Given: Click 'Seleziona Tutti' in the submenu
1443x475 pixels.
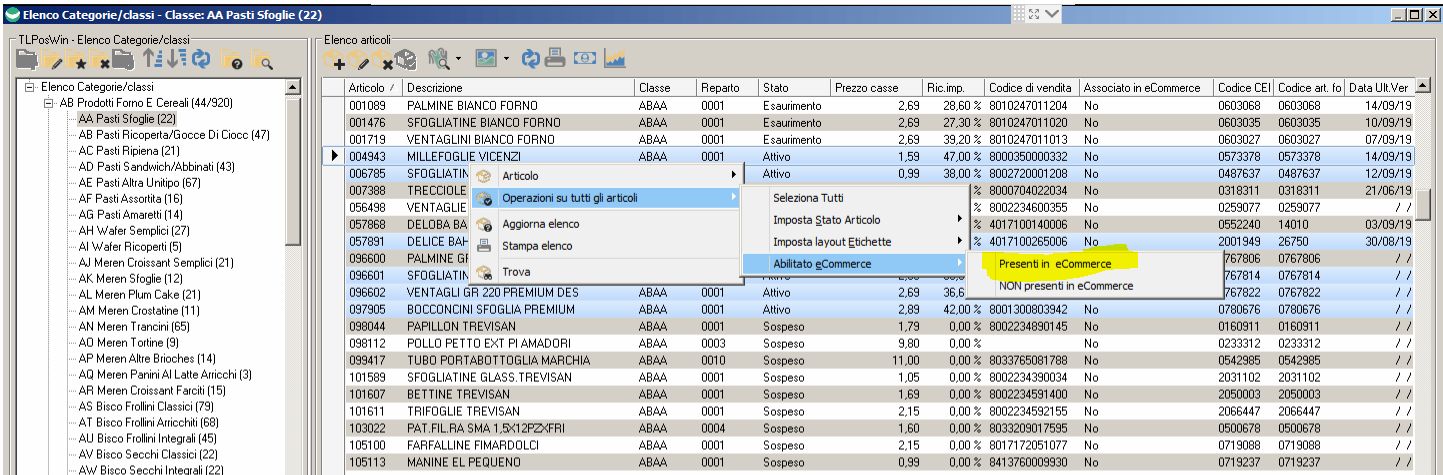Looking at the screenshot, I should click(808, 198).
